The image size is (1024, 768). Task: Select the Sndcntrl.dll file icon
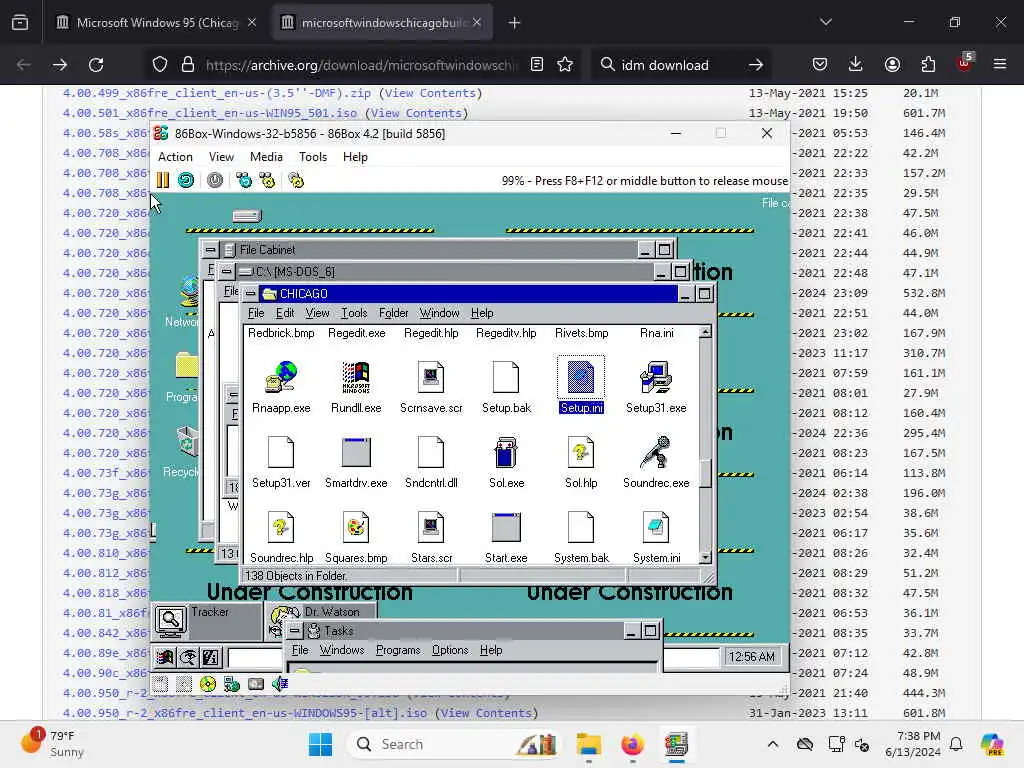pyautogui.click(x=431, y=452)
